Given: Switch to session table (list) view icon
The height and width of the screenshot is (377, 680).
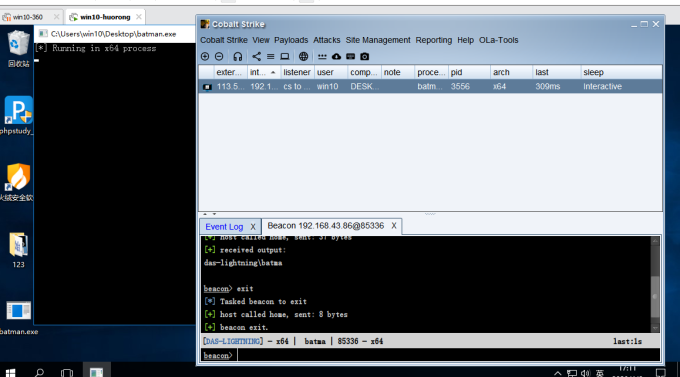Looking at the screenshot, I should (271, 56).
